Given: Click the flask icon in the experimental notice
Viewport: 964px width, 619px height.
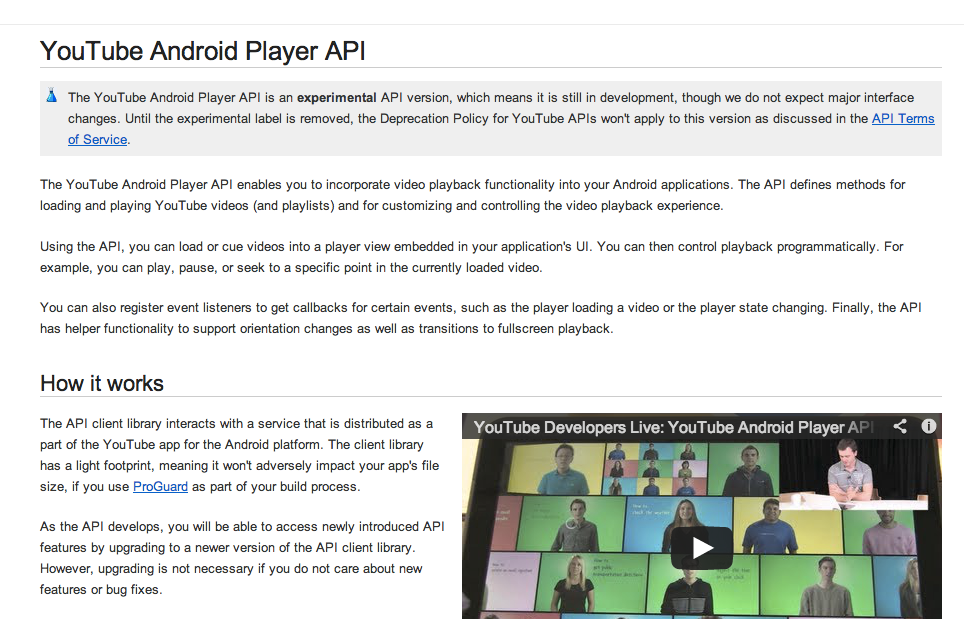Looking at the screenshot, I should pyautogui.click(x=52, y=97).
